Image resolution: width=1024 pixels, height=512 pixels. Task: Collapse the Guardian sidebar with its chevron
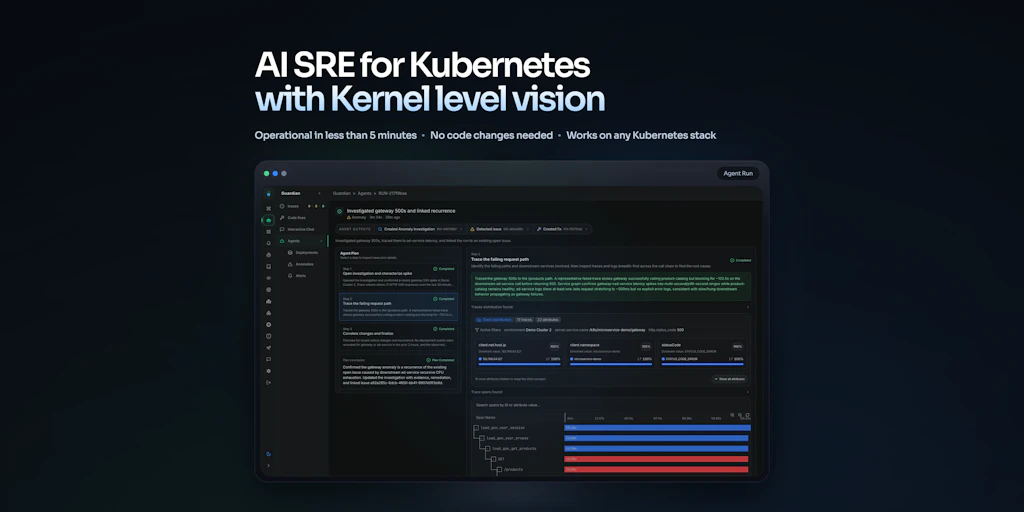pyautogui.click(x=319, y=193)
